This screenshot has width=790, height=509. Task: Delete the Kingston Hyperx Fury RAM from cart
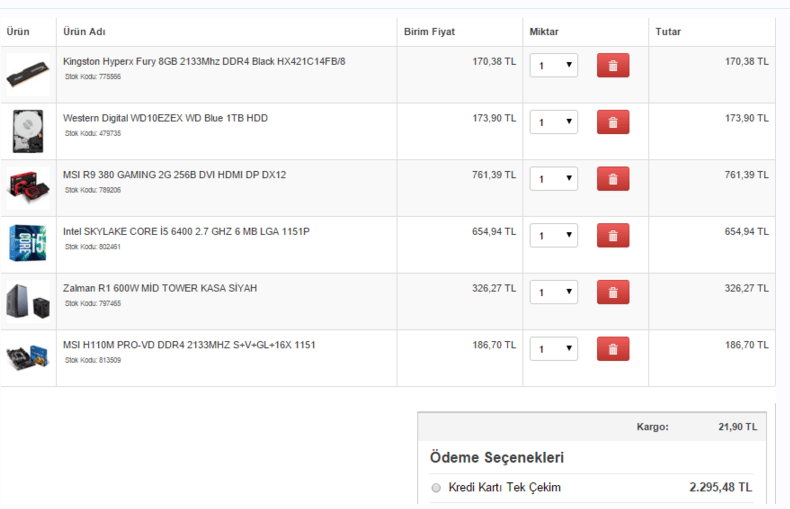click(613, 66)
